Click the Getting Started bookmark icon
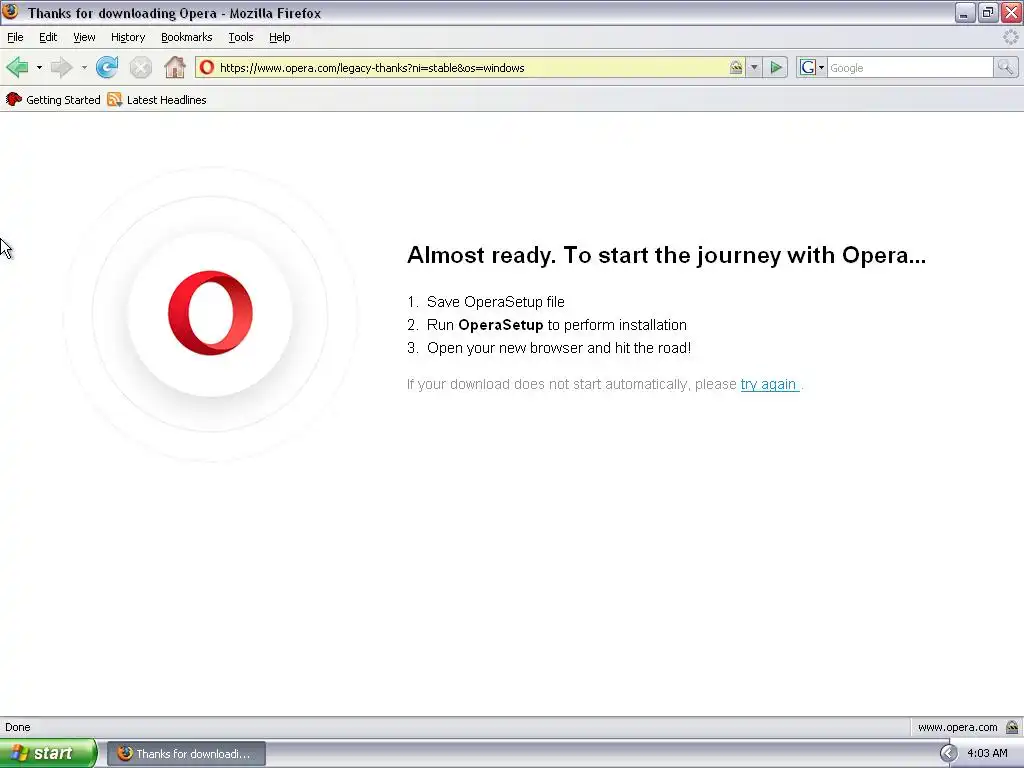The image size is (1024, 768). (x=14, y=99)
